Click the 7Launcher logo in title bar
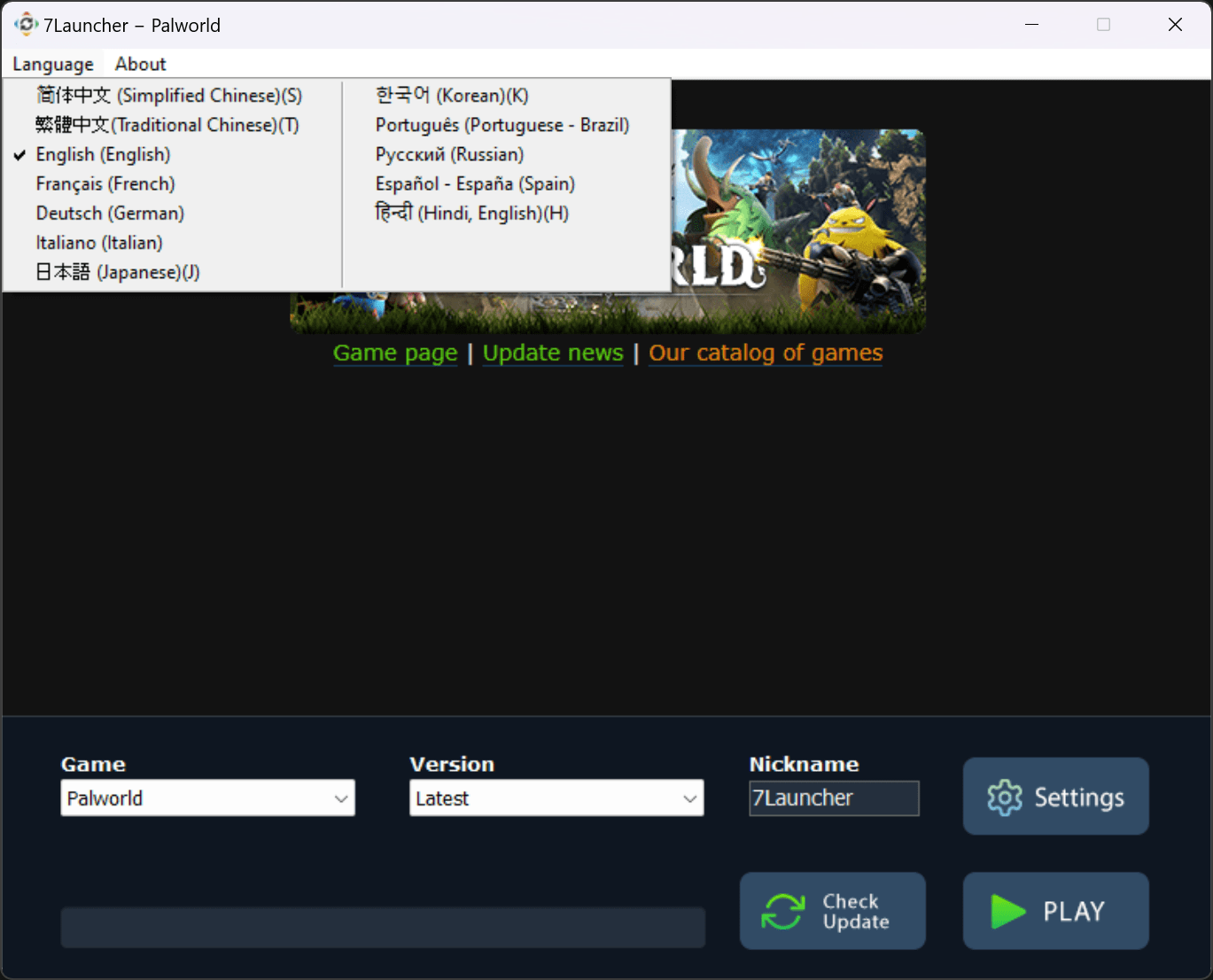Image resolution: width=1213 pixels, height=980 pixels. (x=27, y=25)
